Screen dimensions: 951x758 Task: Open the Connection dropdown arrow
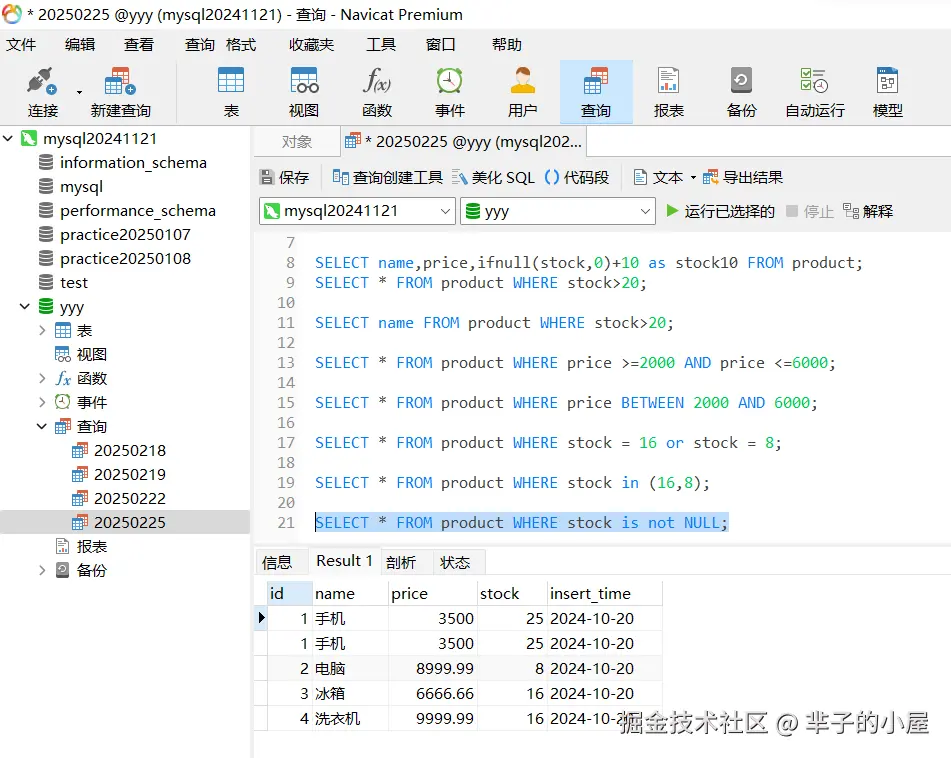point(79,92)
